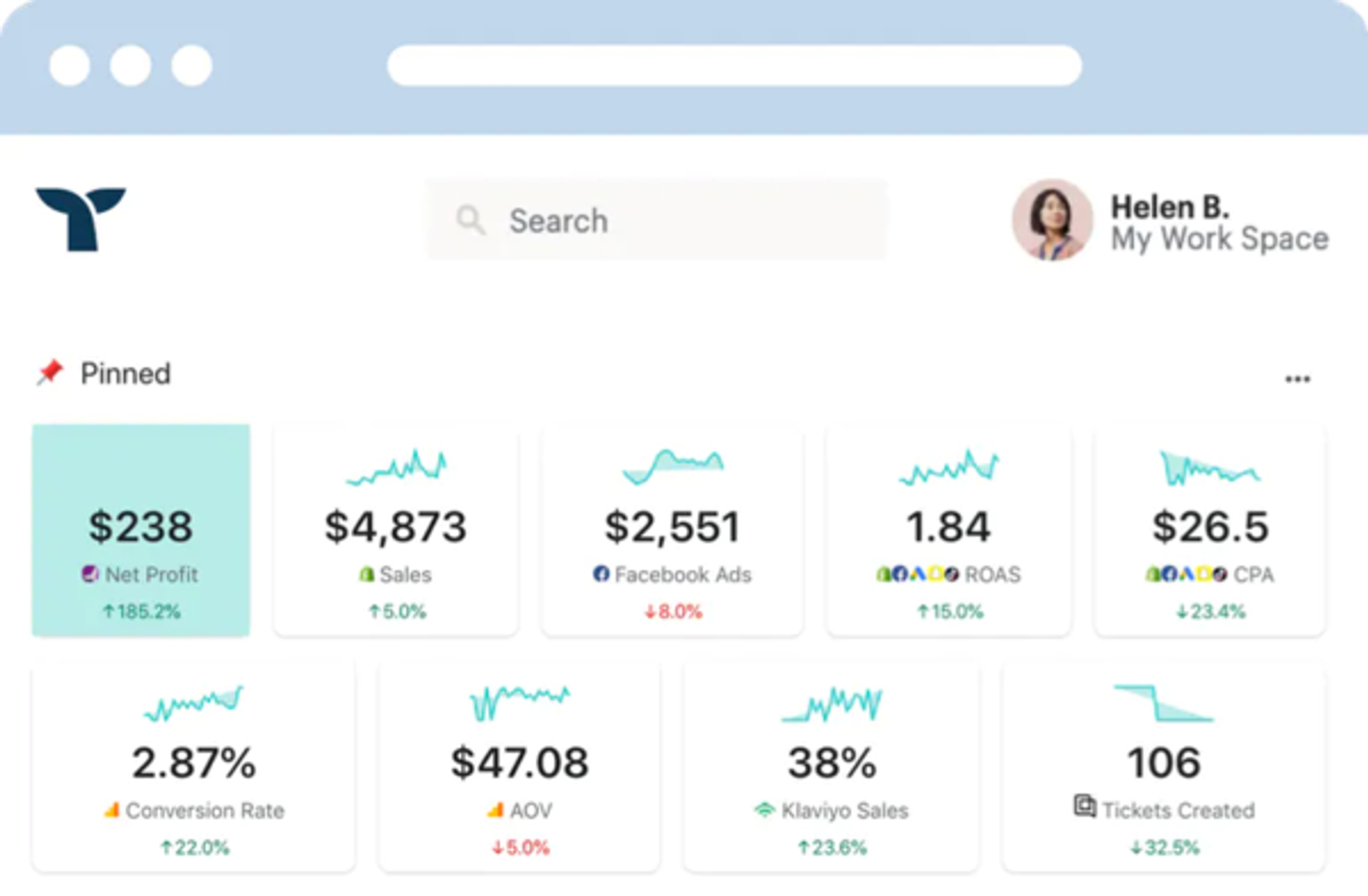Click the Sales 5.0% increase indicator
Screen dimensions: 1368x896
pos(397,611)
